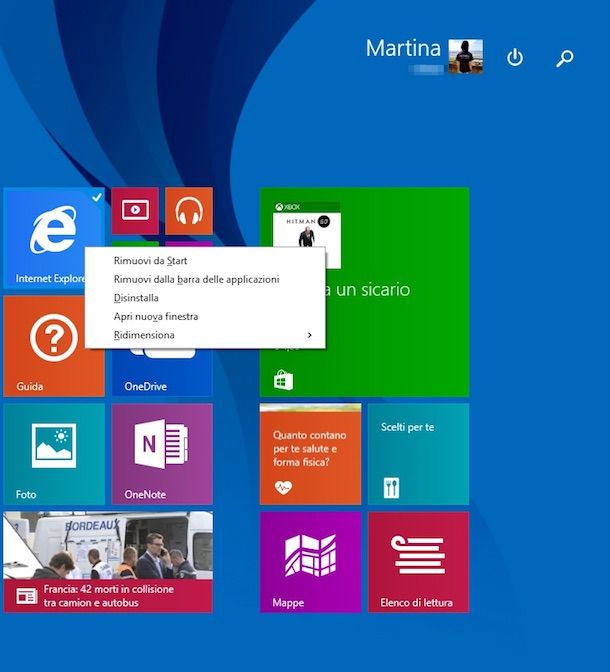
Task: Open the Music tile with headphones icon
Action: tap(189, 211)
